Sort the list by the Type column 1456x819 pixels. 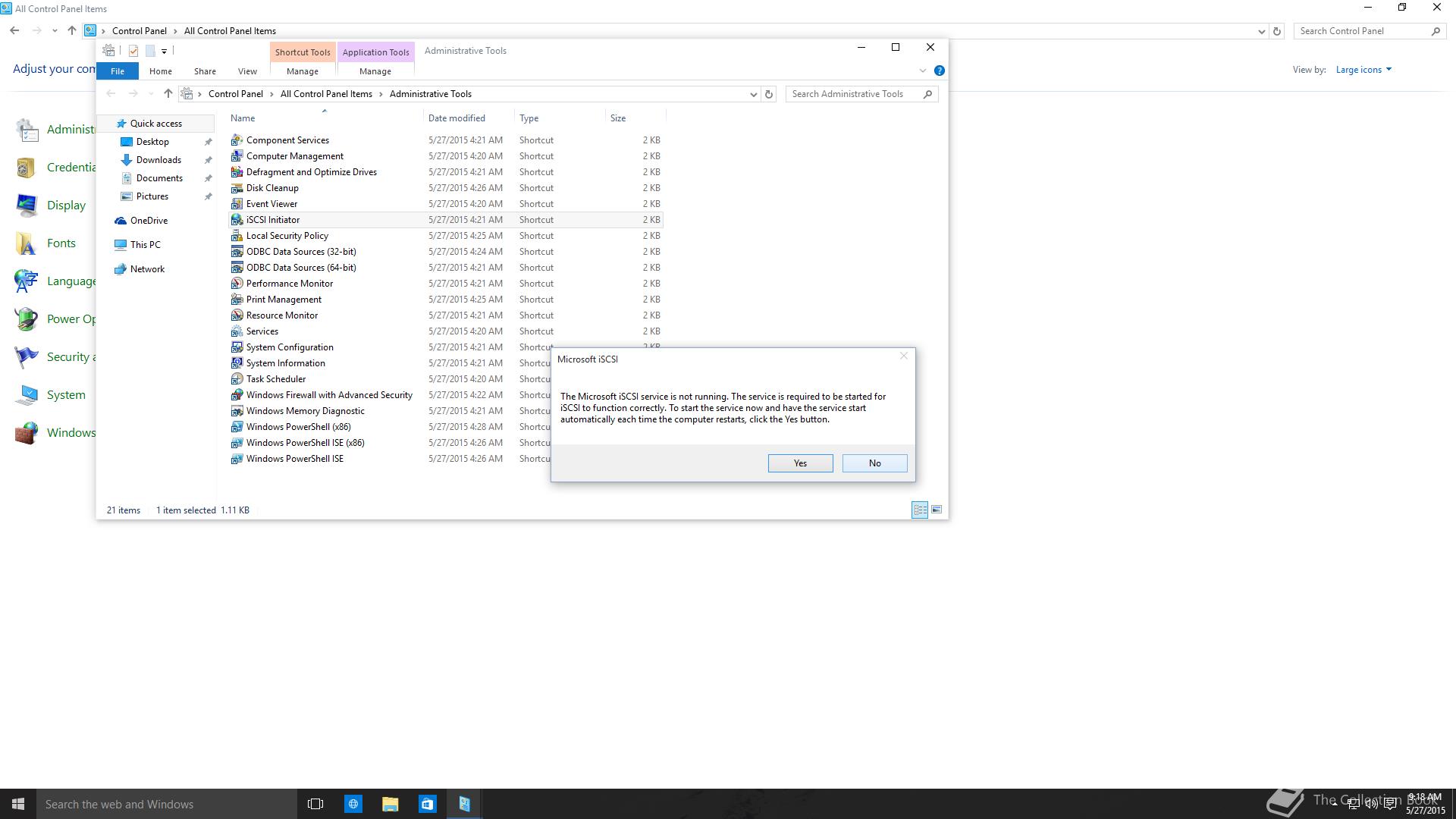coord(560,118)
